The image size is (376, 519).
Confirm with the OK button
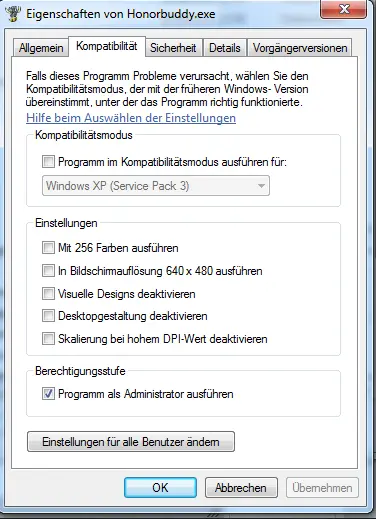click(x=160, y=488)
